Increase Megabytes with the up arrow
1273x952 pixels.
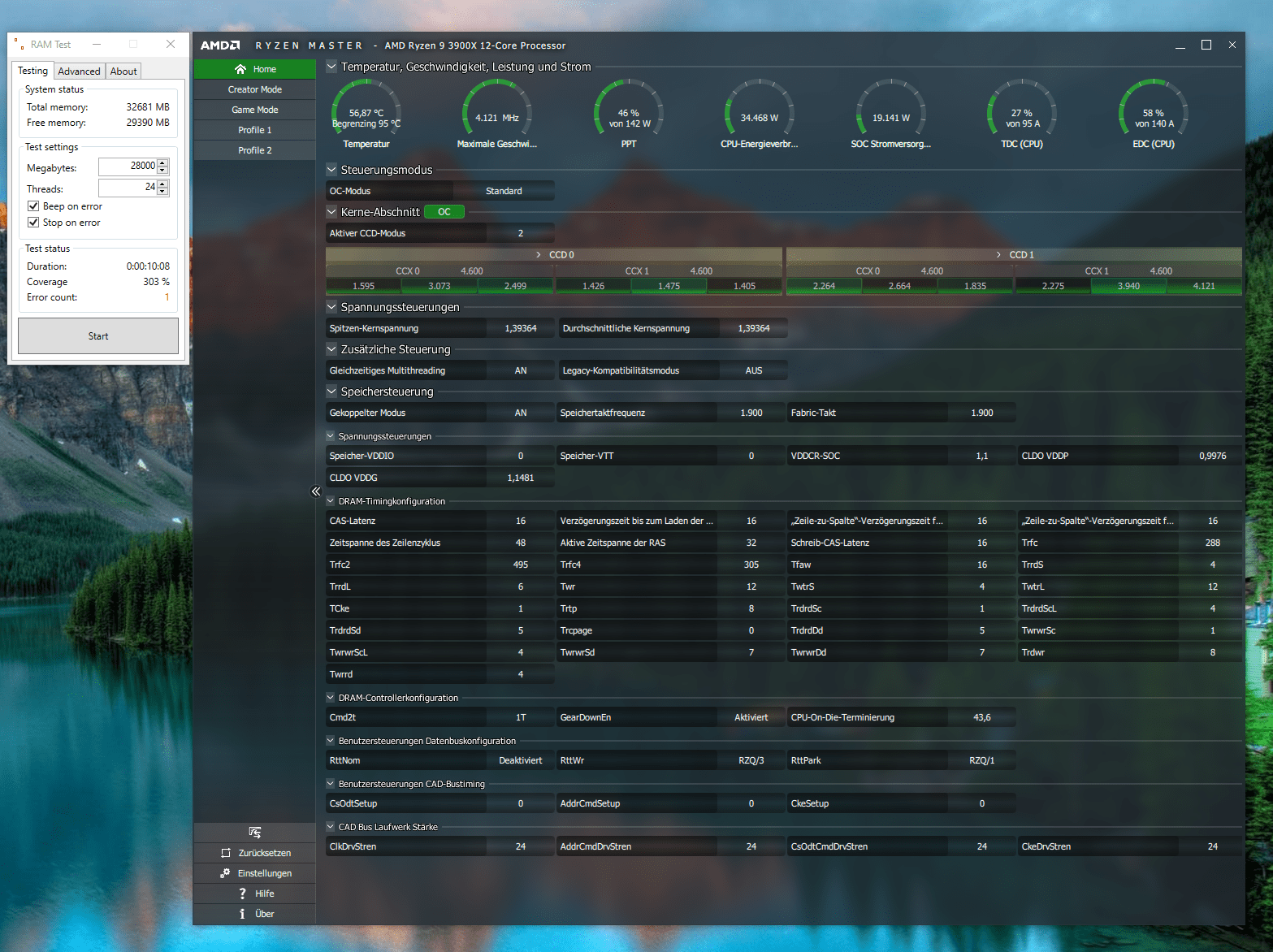coord(163,162)
